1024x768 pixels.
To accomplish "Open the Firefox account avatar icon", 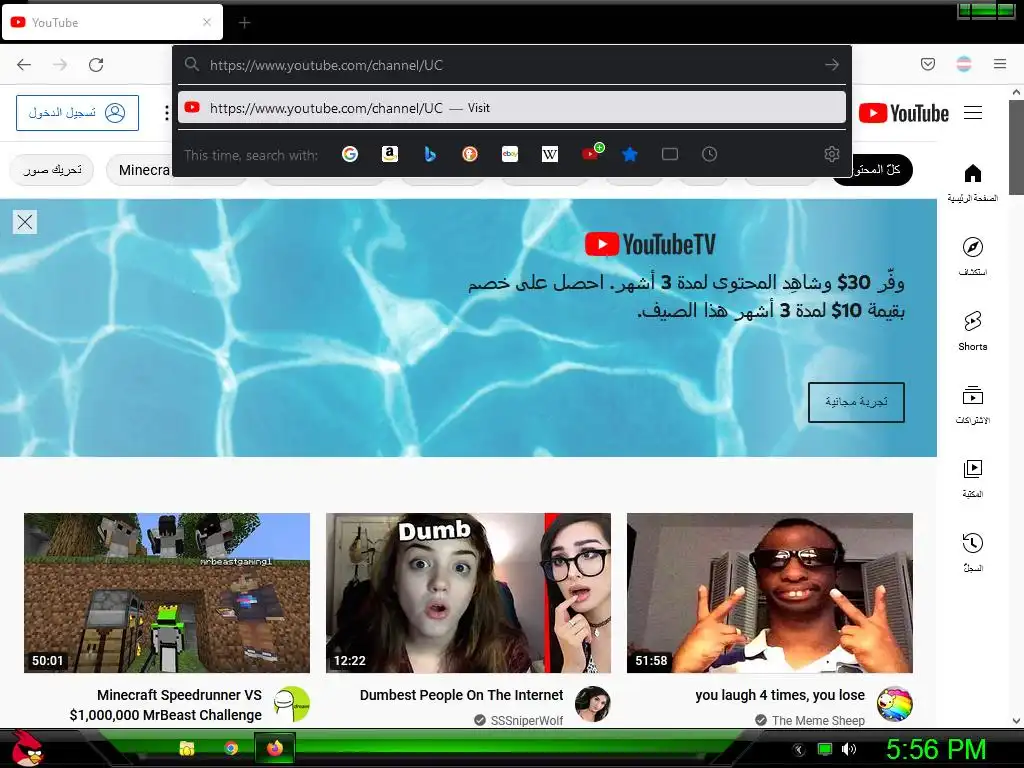I will tap(963, 64).
